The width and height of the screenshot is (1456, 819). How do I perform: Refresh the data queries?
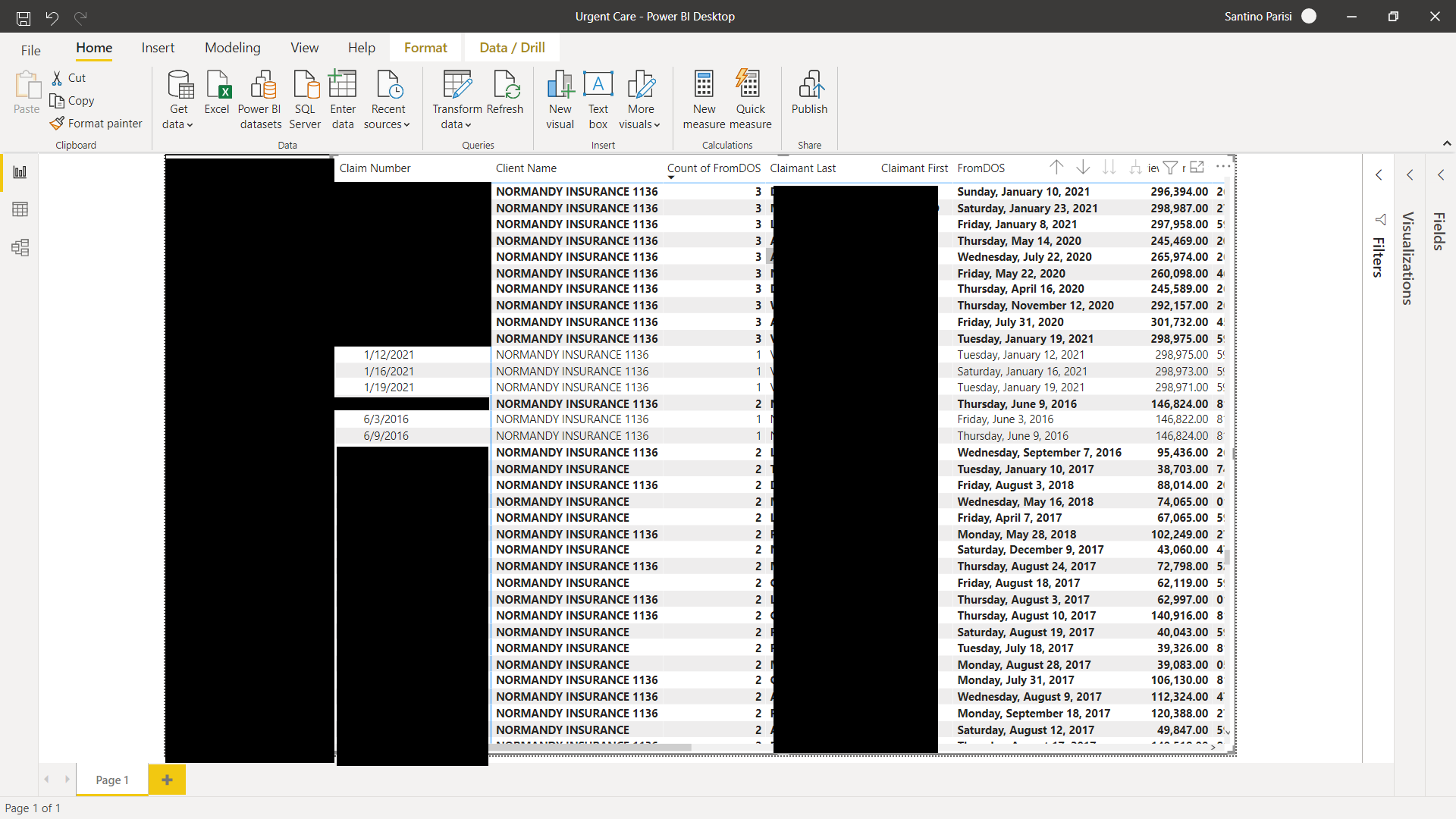point(505,93)
